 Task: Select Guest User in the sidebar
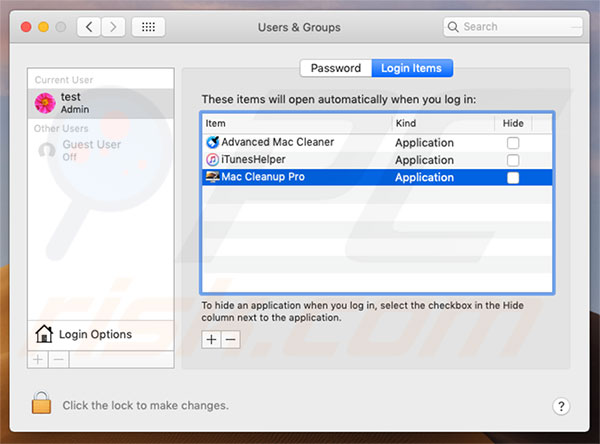[x=101, y=150]
